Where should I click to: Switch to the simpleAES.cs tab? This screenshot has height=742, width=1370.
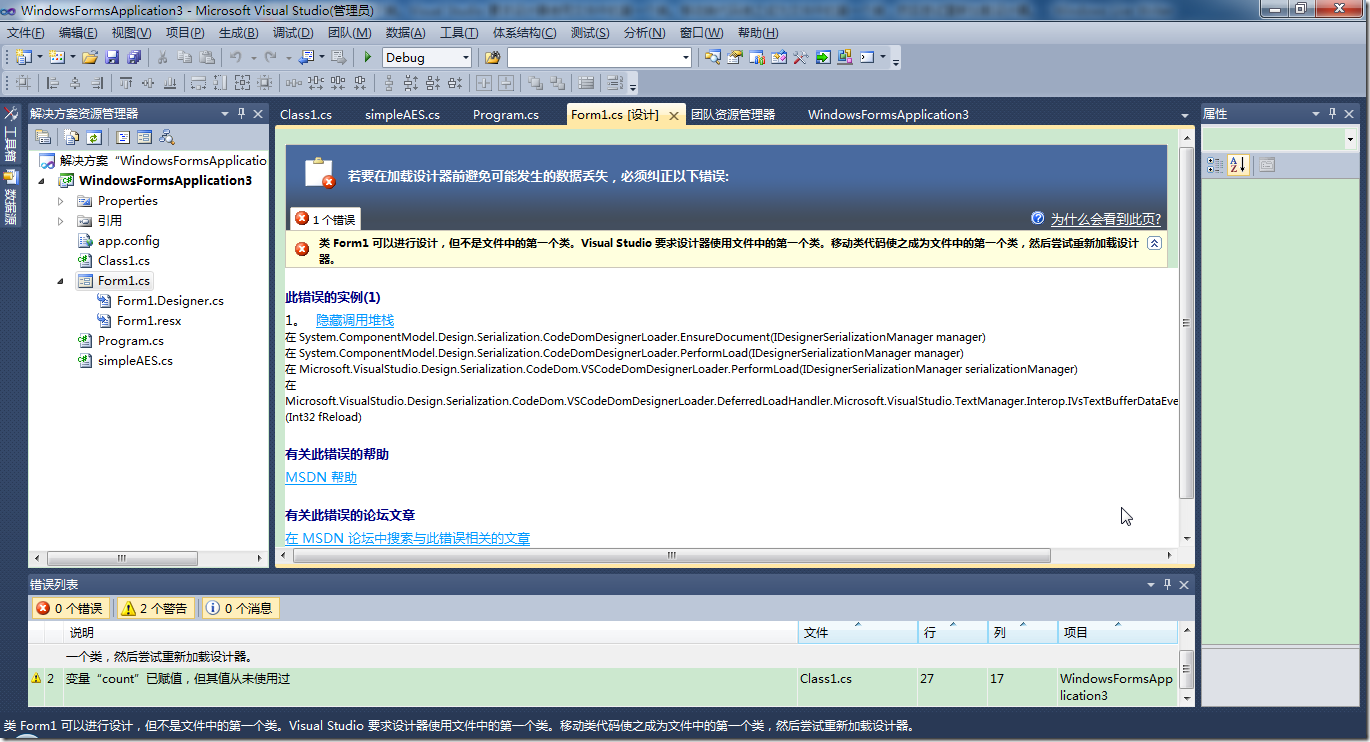[x=402, y=115]
